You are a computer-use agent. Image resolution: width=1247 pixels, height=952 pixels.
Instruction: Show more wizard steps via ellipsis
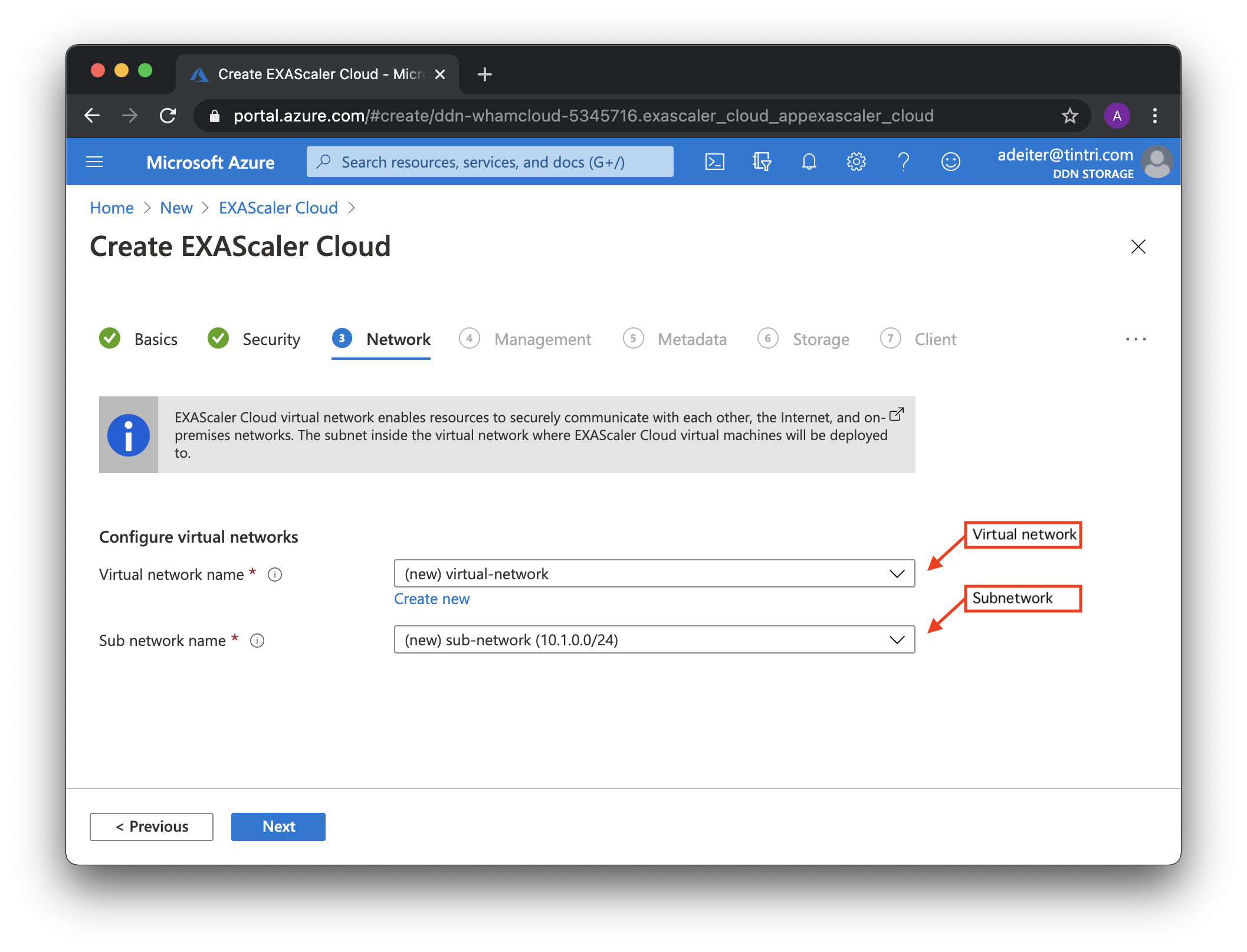click(1136, 339)
